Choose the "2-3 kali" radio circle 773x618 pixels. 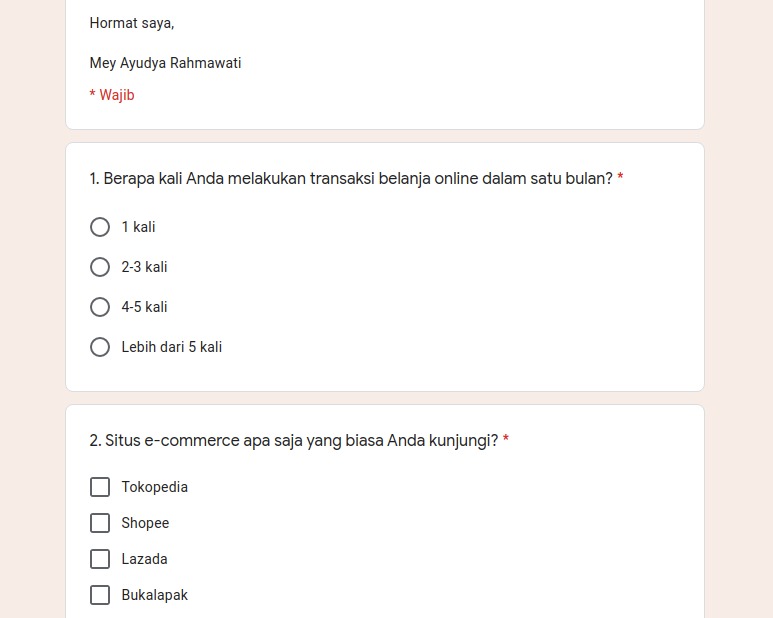coord(100,267)
